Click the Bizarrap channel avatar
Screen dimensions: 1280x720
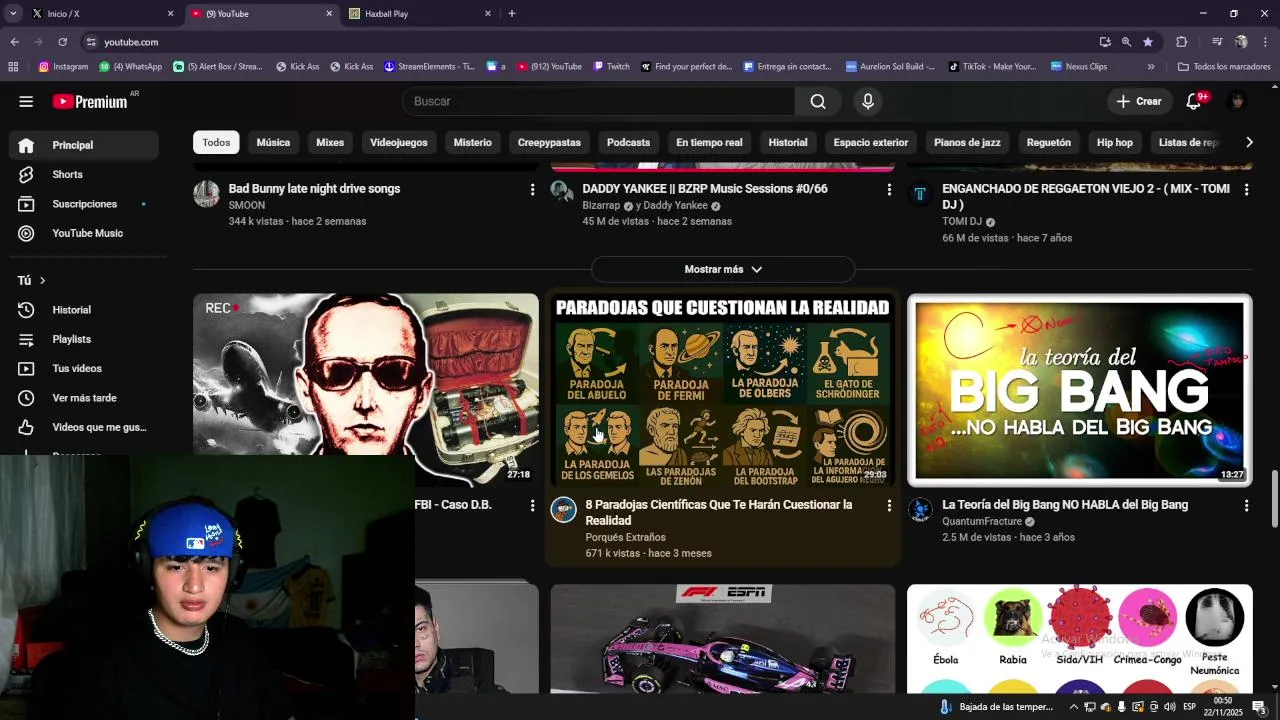coord(563,192)
